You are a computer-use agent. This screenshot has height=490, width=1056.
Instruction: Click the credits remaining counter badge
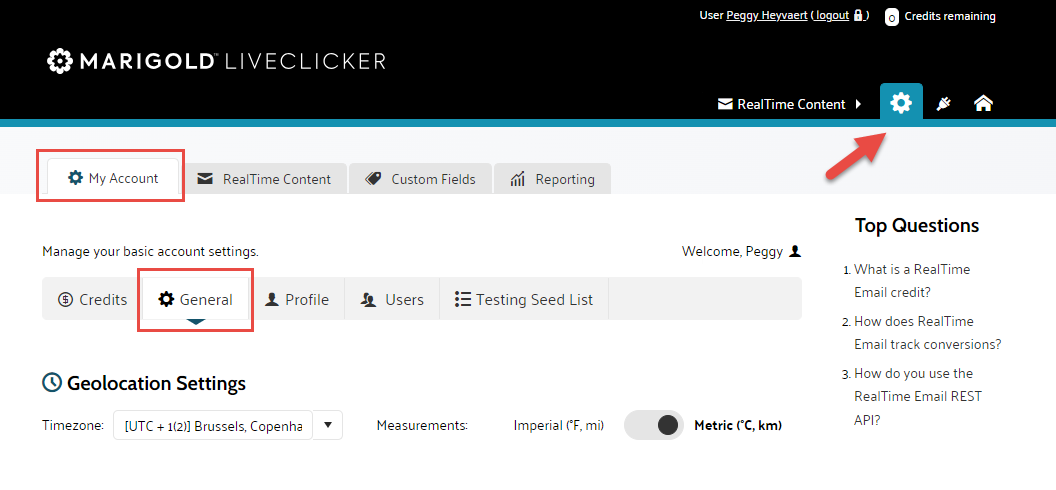tap(891, 17)
